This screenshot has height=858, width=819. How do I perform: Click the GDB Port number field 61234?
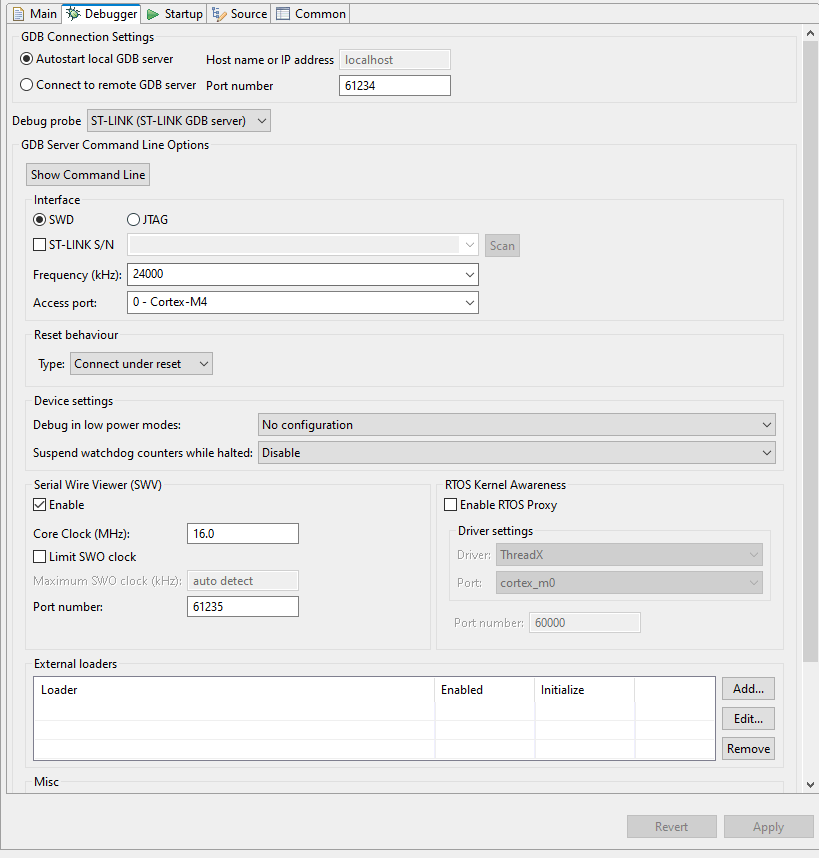[395, 85]
